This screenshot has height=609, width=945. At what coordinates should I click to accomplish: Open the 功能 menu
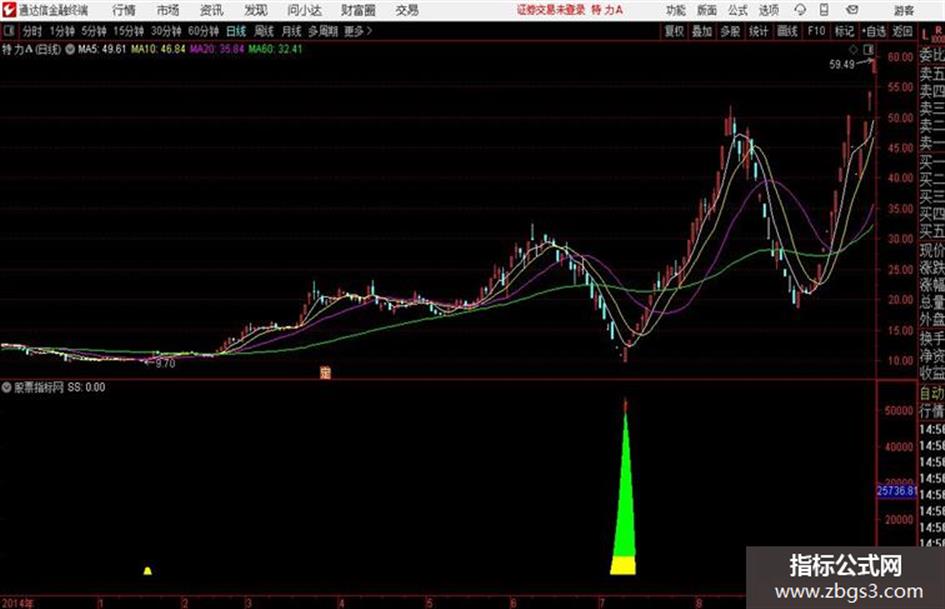676,10
